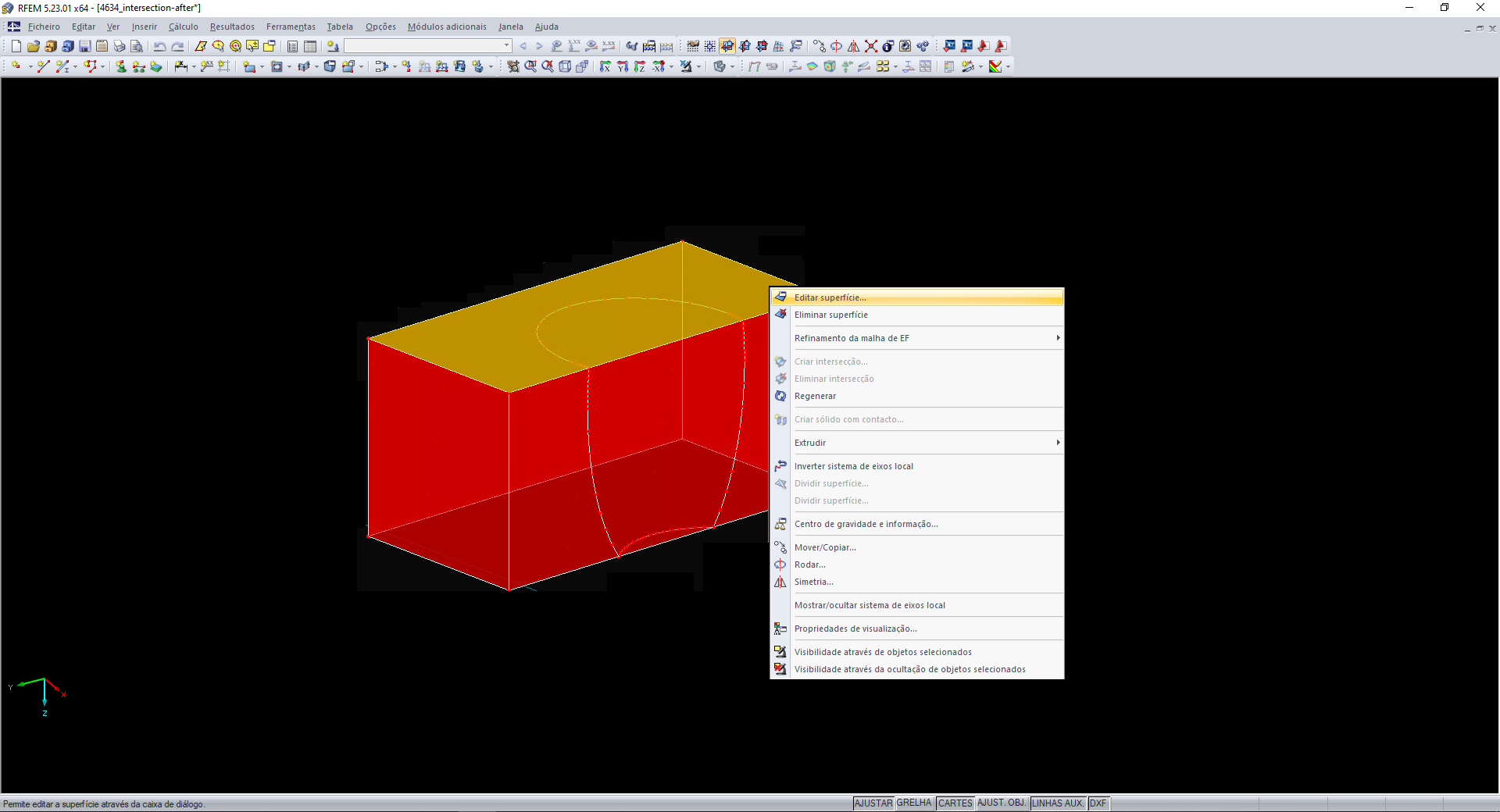Show view in Y direction

tap(623, 66)
